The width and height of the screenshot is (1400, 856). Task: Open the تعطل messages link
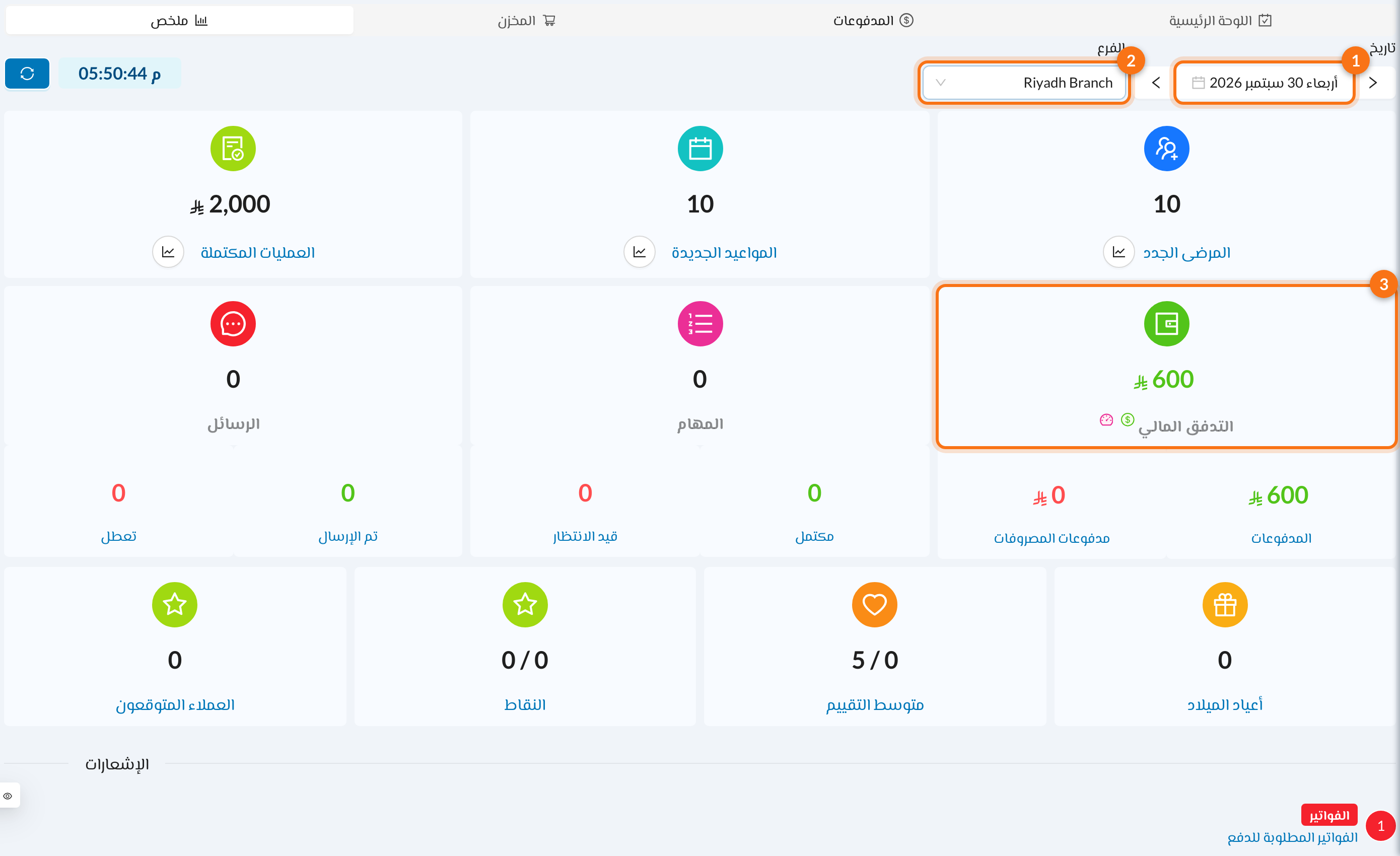click(x=118, y=536)
